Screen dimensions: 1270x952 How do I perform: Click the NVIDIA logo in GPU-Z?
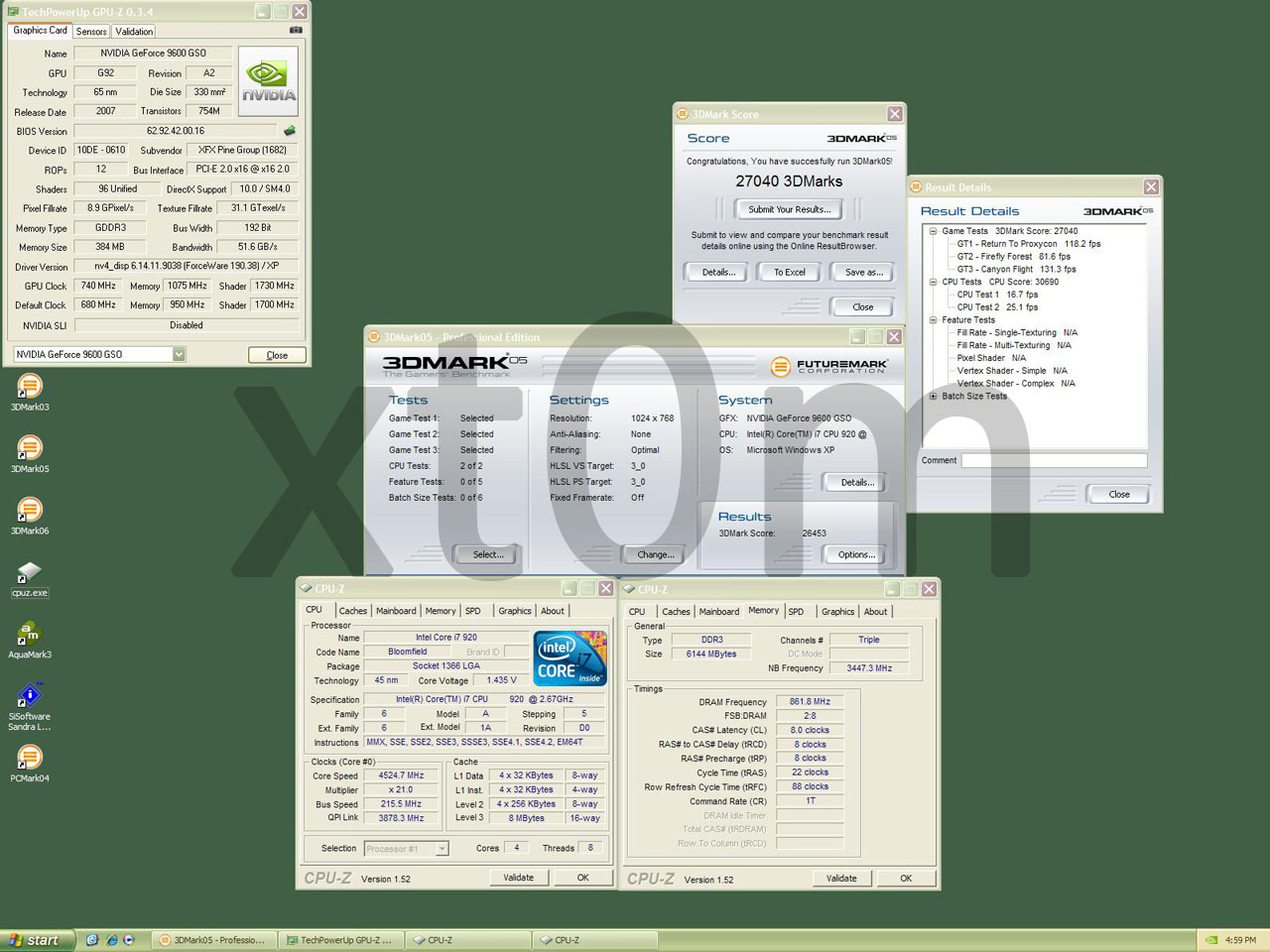pyautogui.click(x=268, y=79)
